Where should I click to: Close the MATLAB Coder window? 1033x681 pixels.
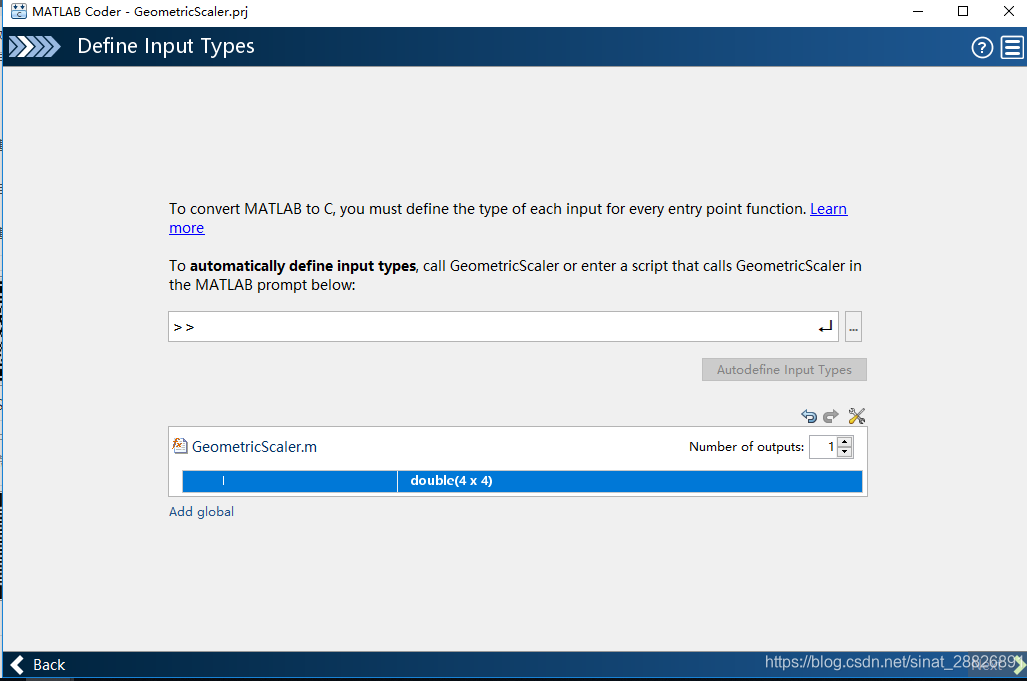click(x=1009, y=11)
